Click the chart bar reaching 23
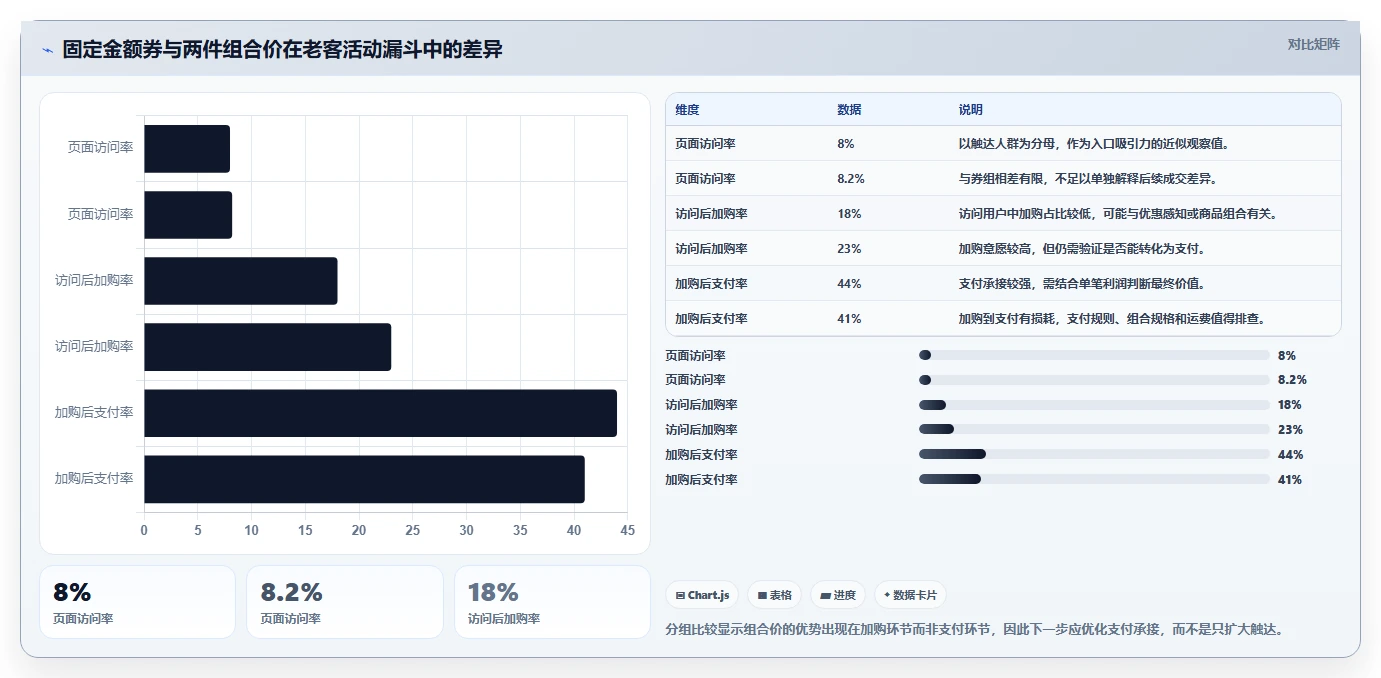Viewport: 1381px width, 678px height. tap(267, 347)
